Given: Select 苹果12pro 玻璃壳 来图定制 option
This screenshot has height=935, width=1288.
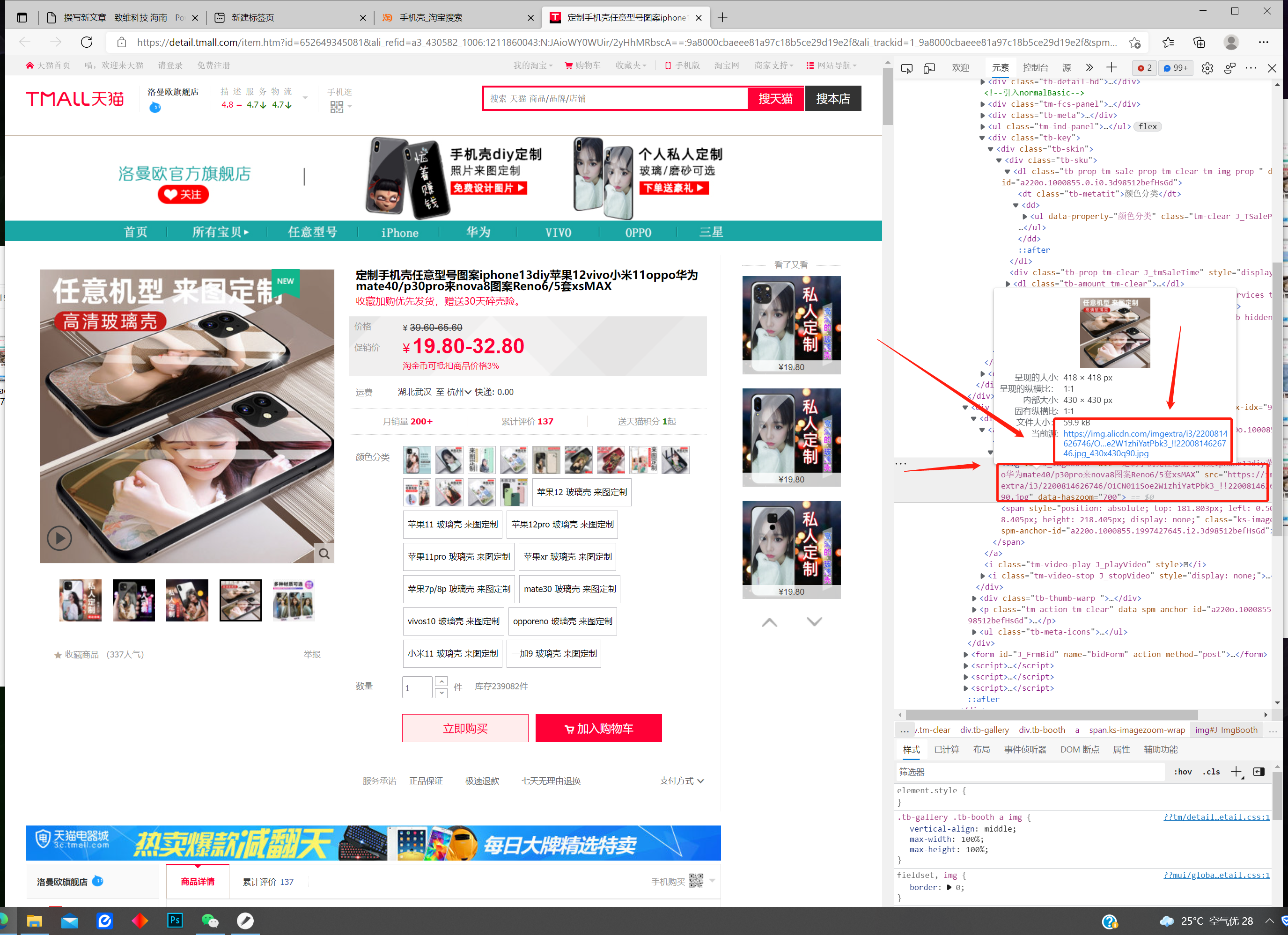Looking at the screenshot, I should (x=562, y=525).
